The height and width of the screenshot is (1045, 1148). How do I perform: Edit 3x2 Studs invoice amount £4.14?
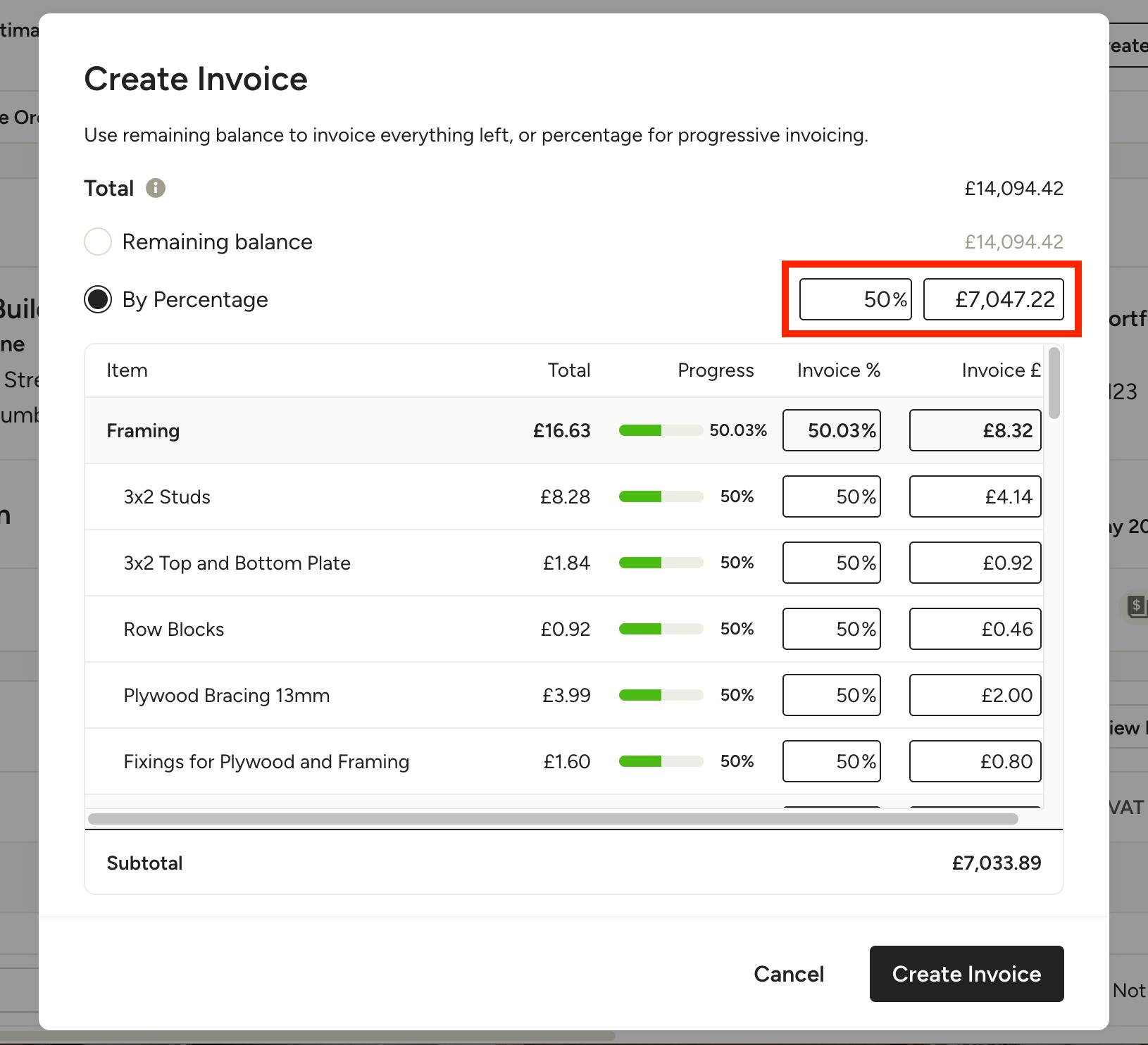[975, 496]
